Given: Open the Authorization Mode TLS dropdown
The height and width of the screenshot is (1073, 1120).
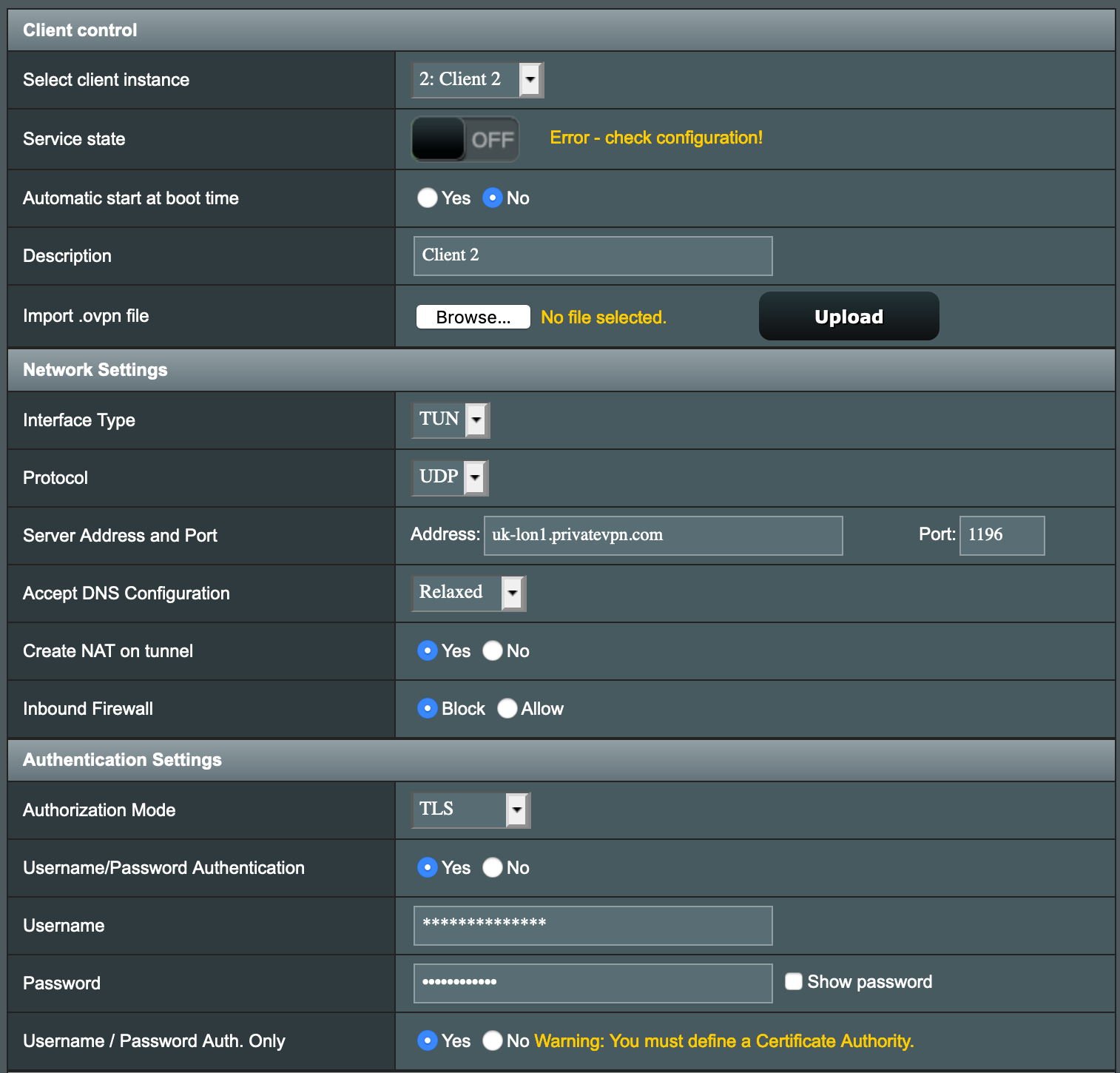Looking at the screenshot, I should (471, 810).
